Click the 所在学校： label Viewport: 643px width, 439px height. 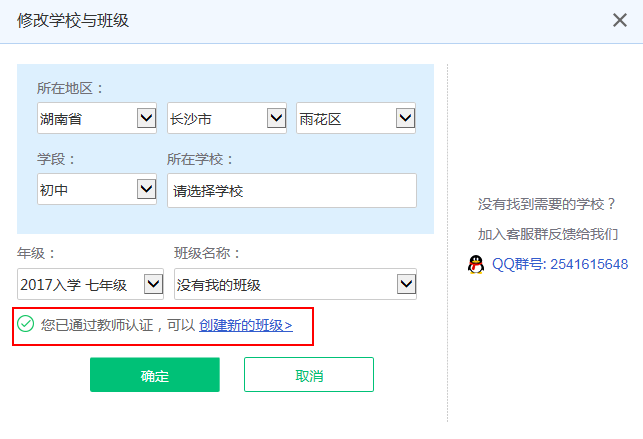tap(200, 159)
